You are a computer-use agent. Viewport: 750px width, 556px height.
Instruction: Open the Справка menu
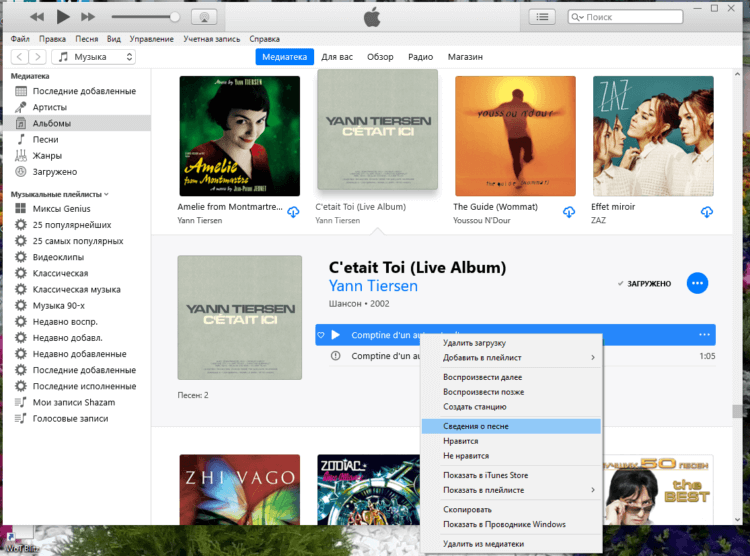(264, 39)
